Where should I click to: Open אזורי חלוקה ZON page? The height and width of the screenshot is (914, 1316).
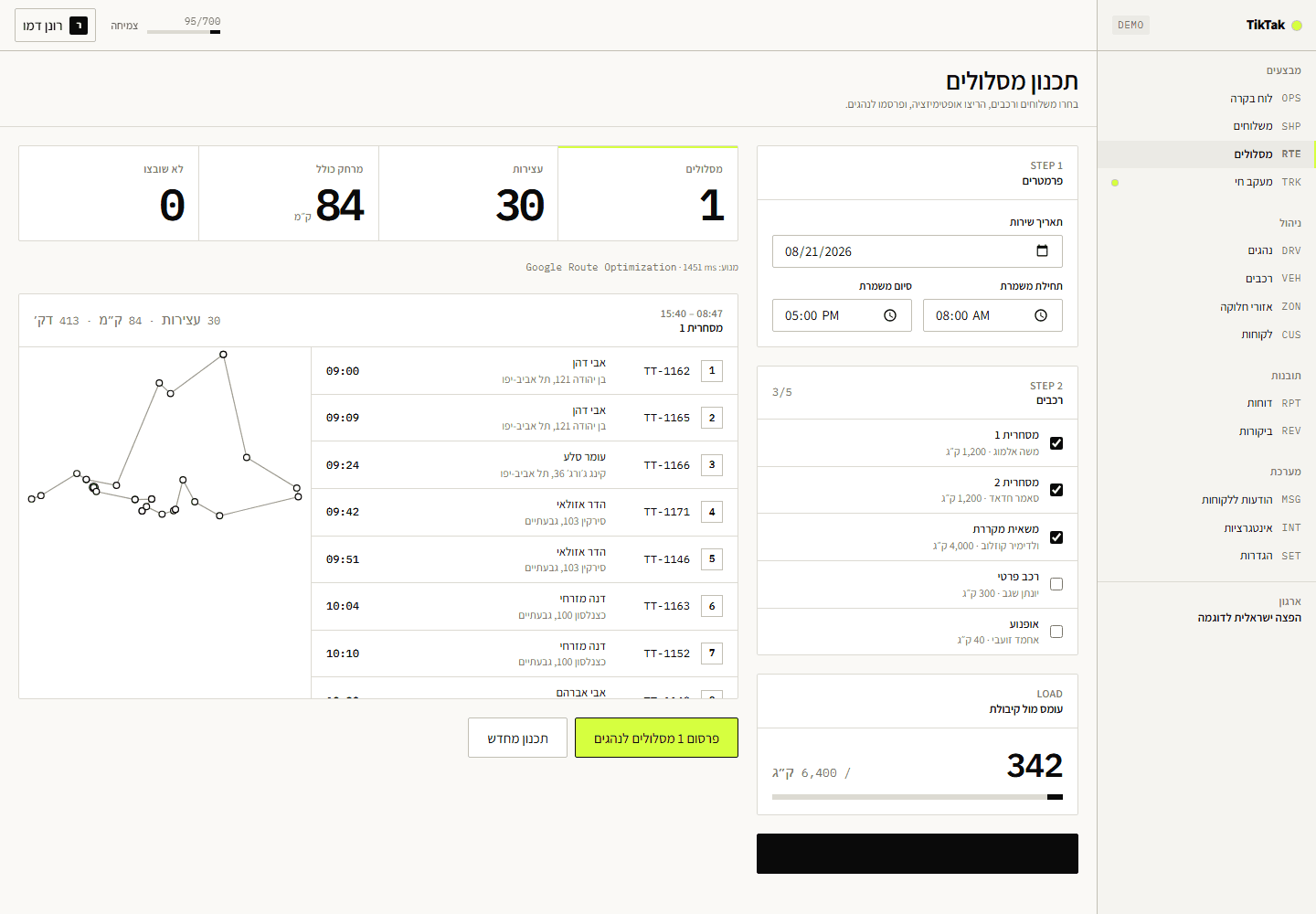(1206, 307)
